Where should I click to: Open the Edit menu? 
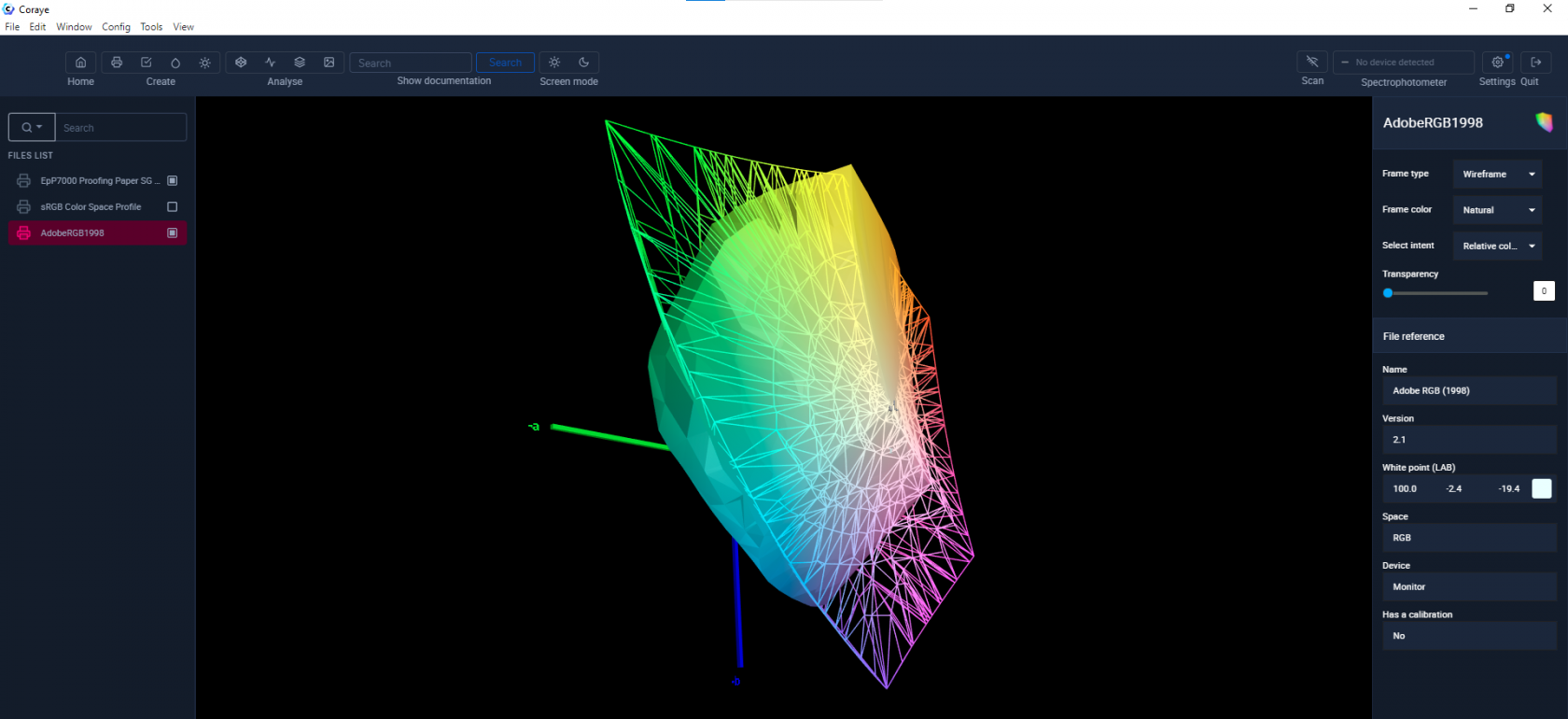pyautogui.click(x=37, y=27)
